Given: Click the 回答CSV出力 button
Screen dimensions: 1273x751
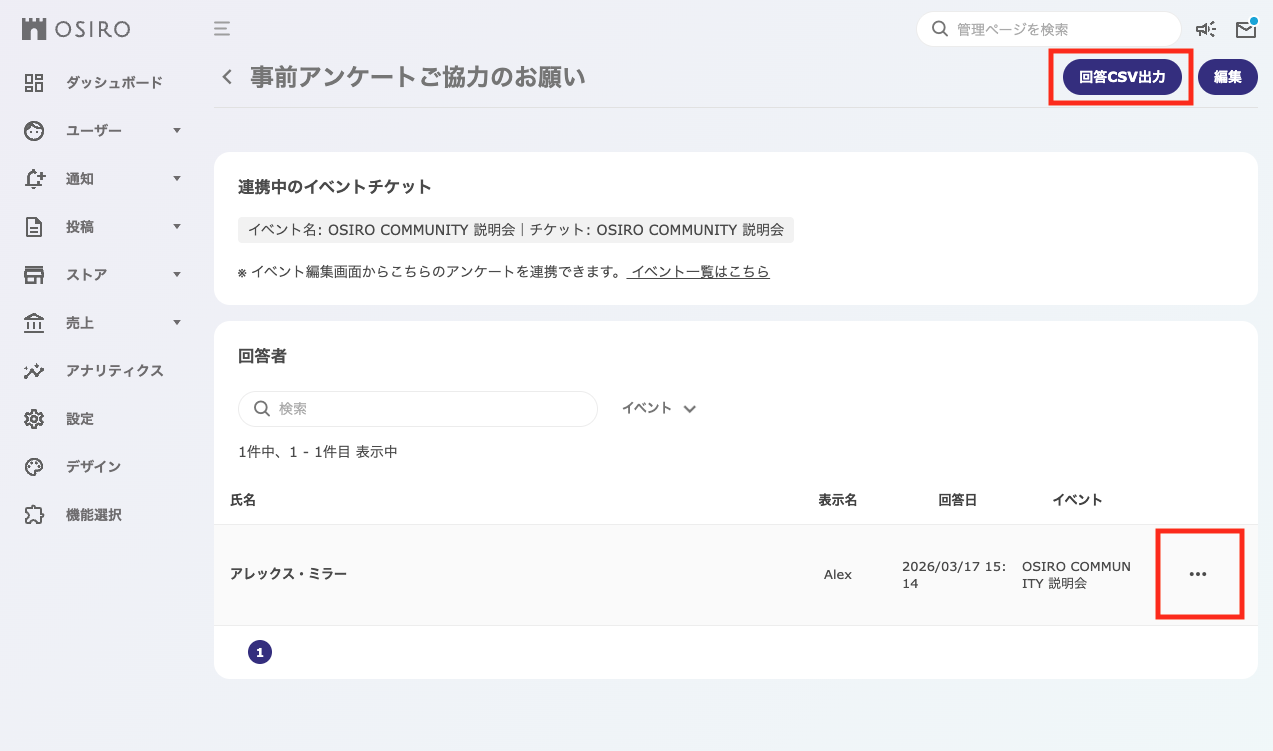Looking at the screenshot, I should pos(1122,77).
